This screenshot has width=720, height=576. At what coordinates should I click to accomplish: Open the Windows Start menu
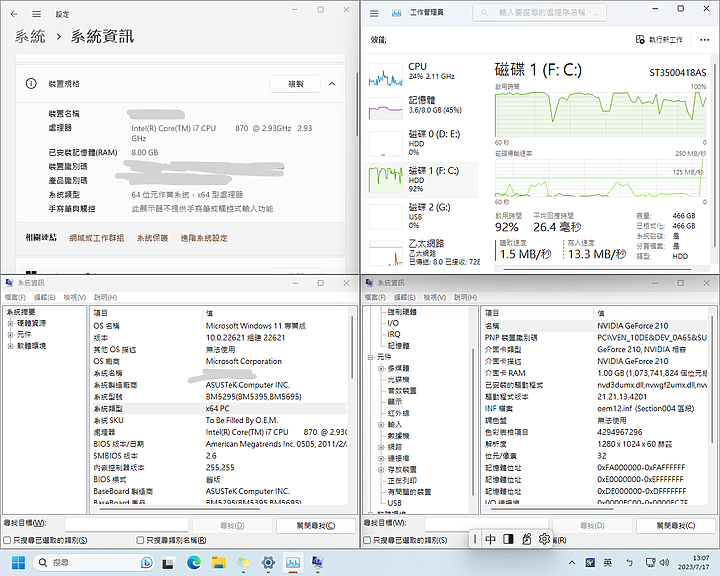coord(18,562)
